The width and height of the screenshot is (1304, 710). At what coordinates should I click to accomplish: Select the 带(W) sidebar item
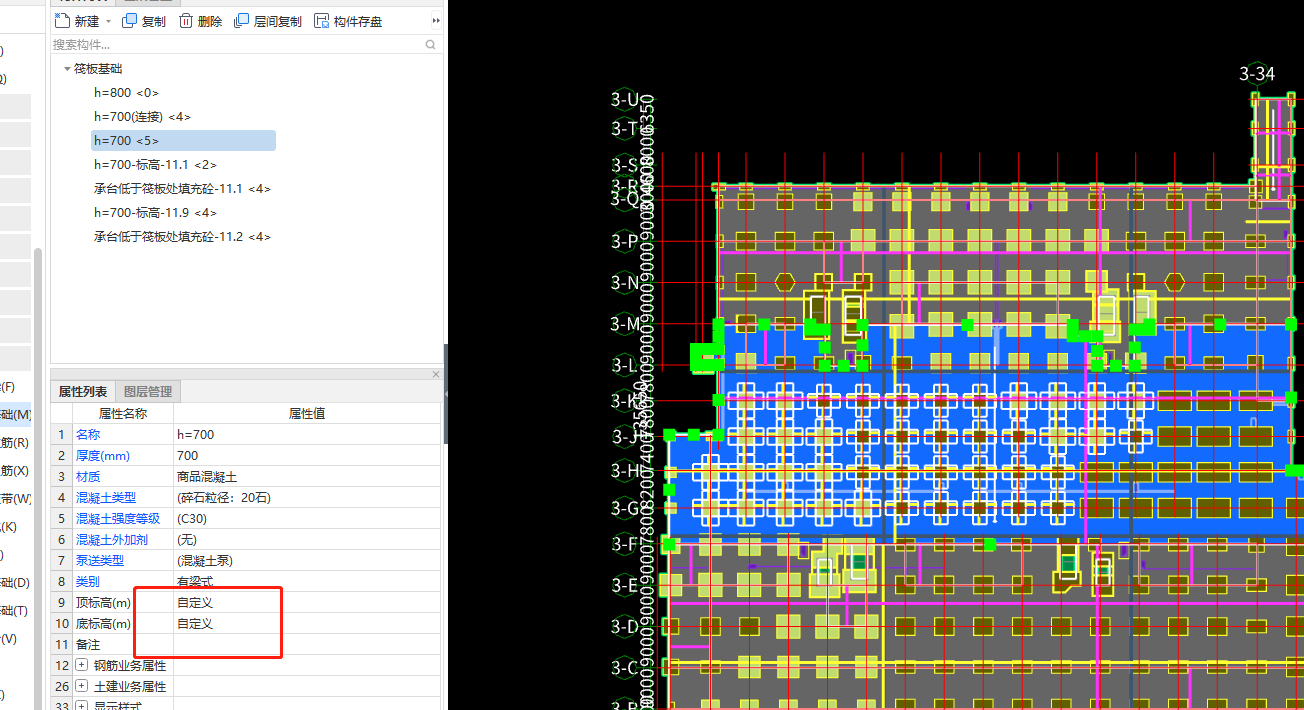[15, 499]
